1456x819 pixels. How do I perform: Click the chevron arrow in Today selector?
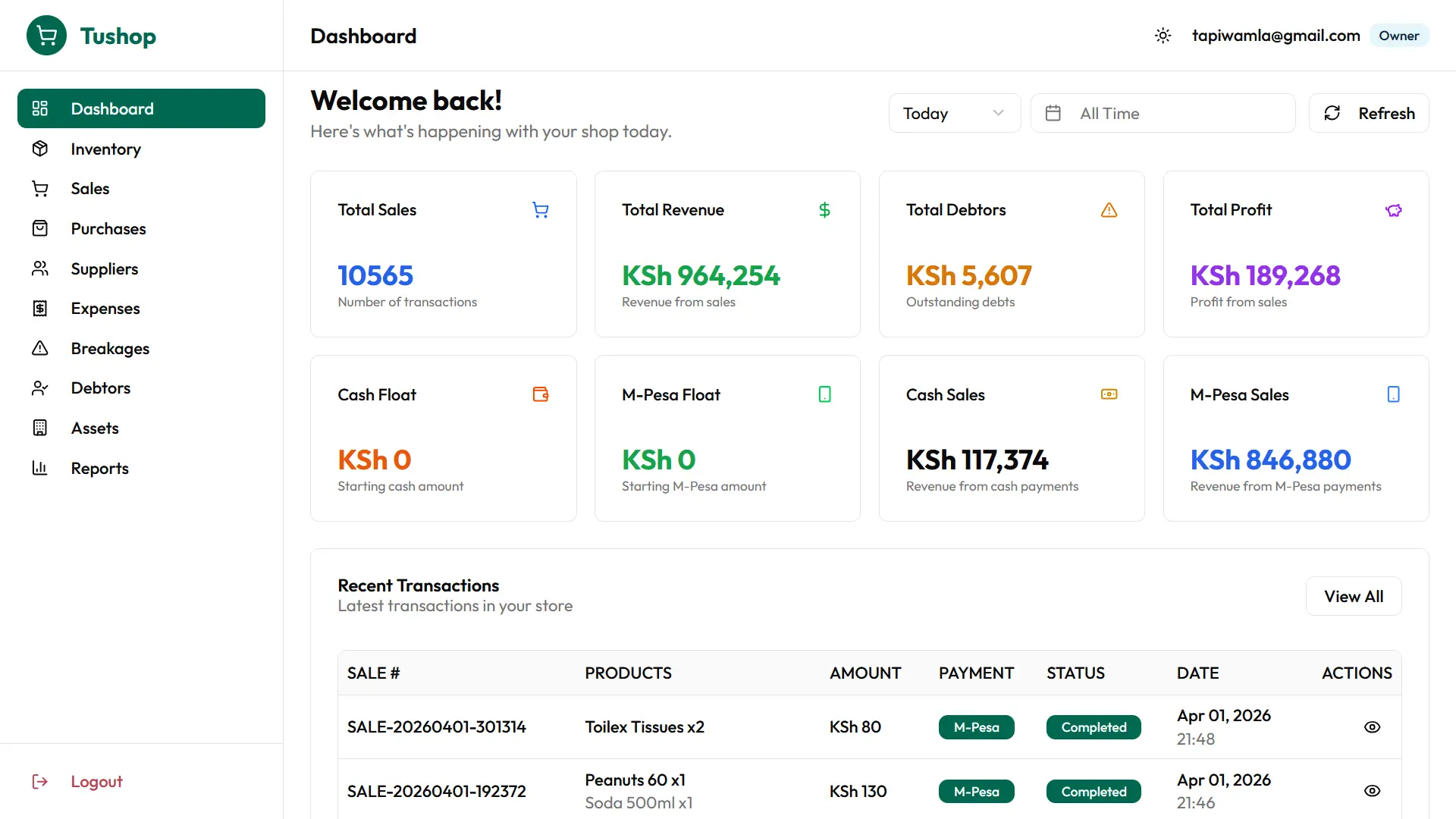pyautogui.click(x=998, y=113)
